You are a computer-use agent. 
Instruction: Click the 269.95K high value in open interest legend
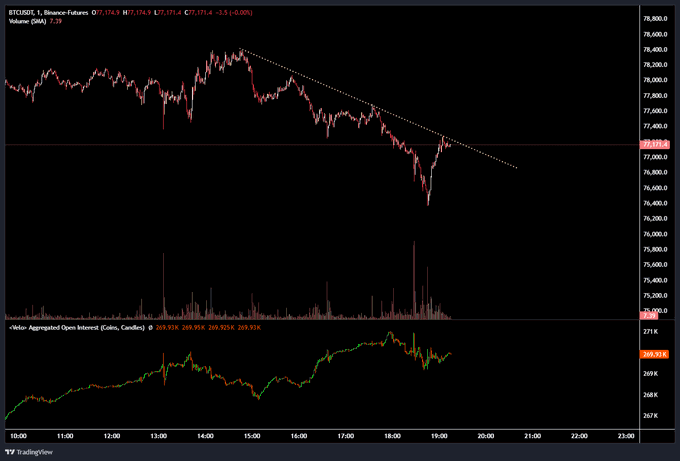pyautogui.click(x=193, y=327)
